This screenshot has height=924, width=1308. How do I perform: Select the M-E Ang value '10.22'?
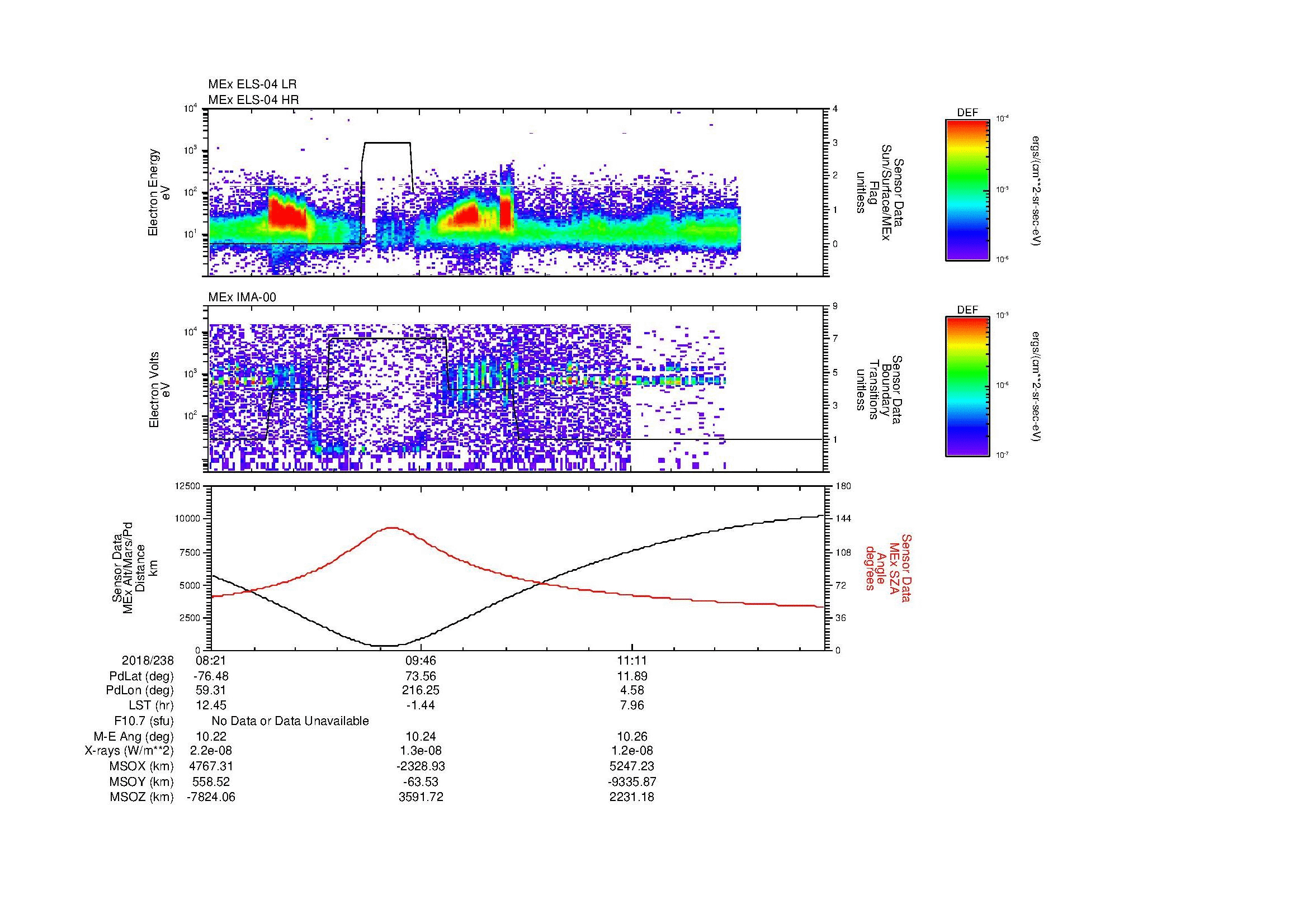point(211,737)
